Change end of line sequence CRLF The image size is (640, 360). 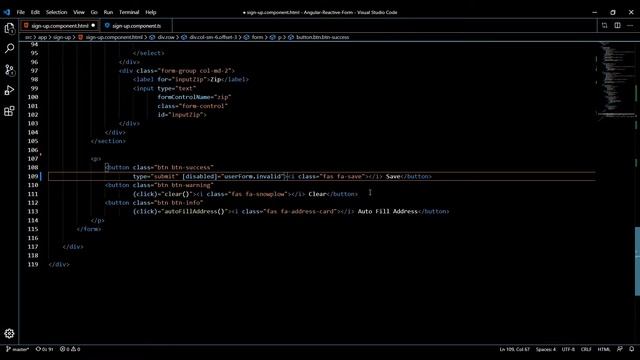point(586,349)
